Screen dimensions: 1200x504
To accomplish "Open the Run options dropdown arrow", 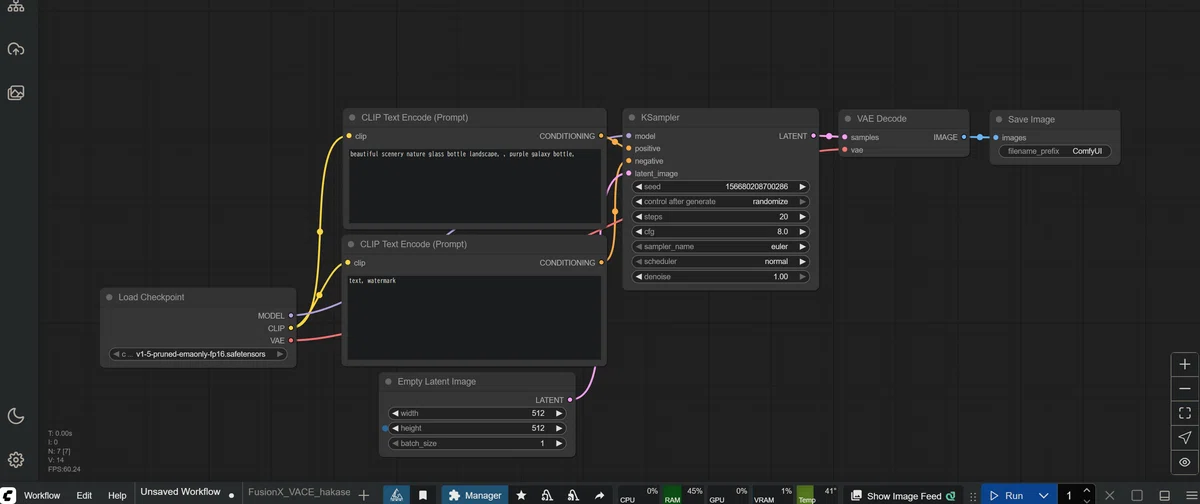I will (x=1044, y=495).
